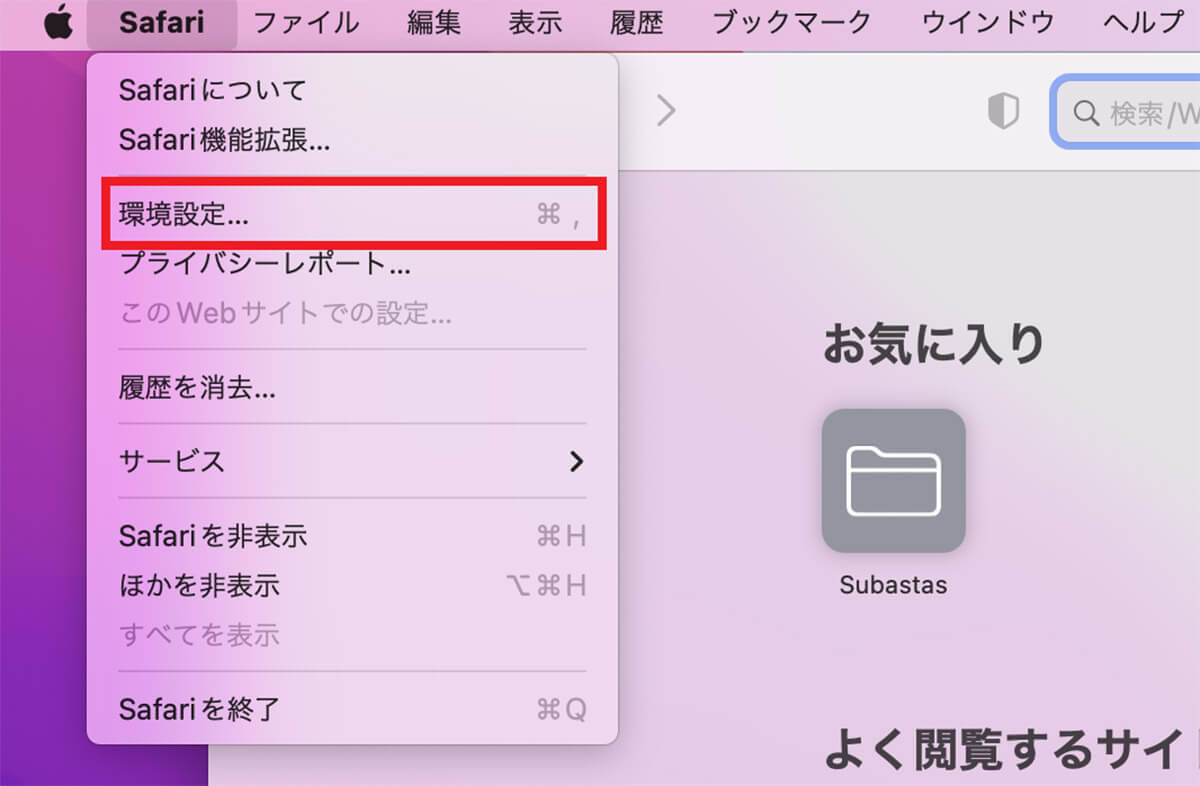
Task: Open 環境設定... preferences
Action: (x=352, y=214)
